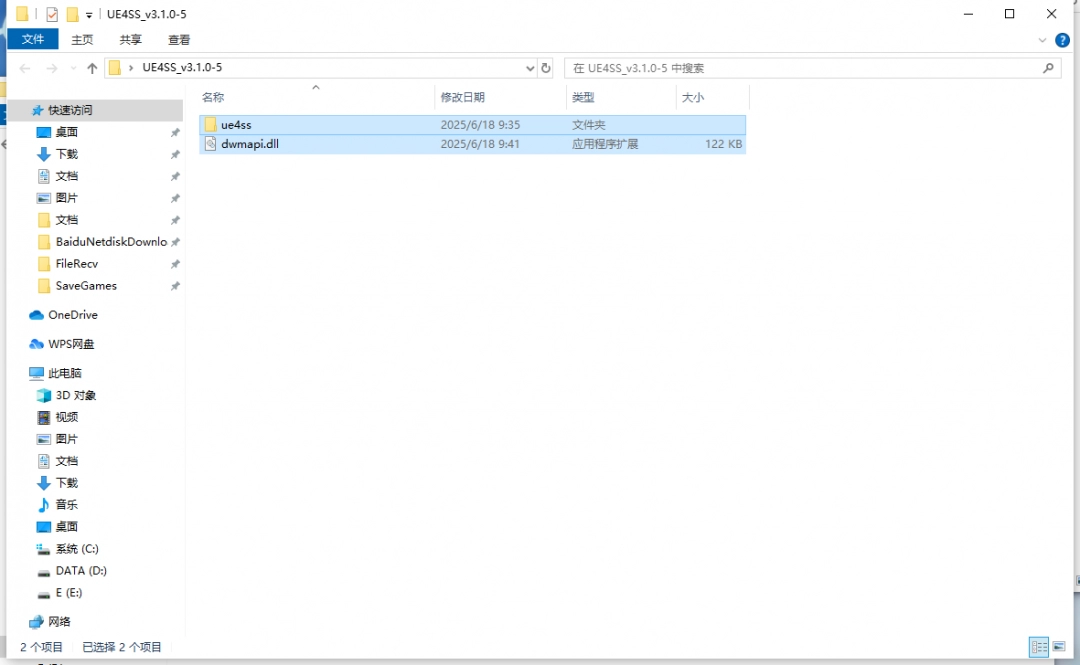Switch to large icons view layout

click(1059, 647)
